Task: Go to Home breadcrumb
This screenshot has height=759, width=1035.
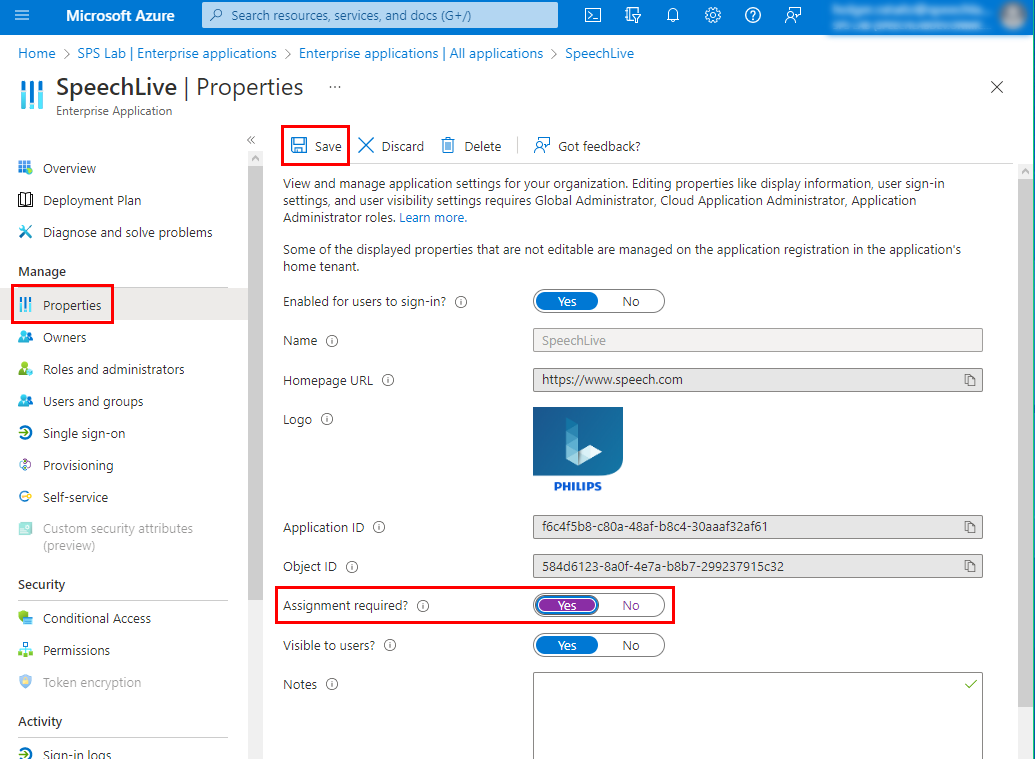Action: [x=37, y=53]
